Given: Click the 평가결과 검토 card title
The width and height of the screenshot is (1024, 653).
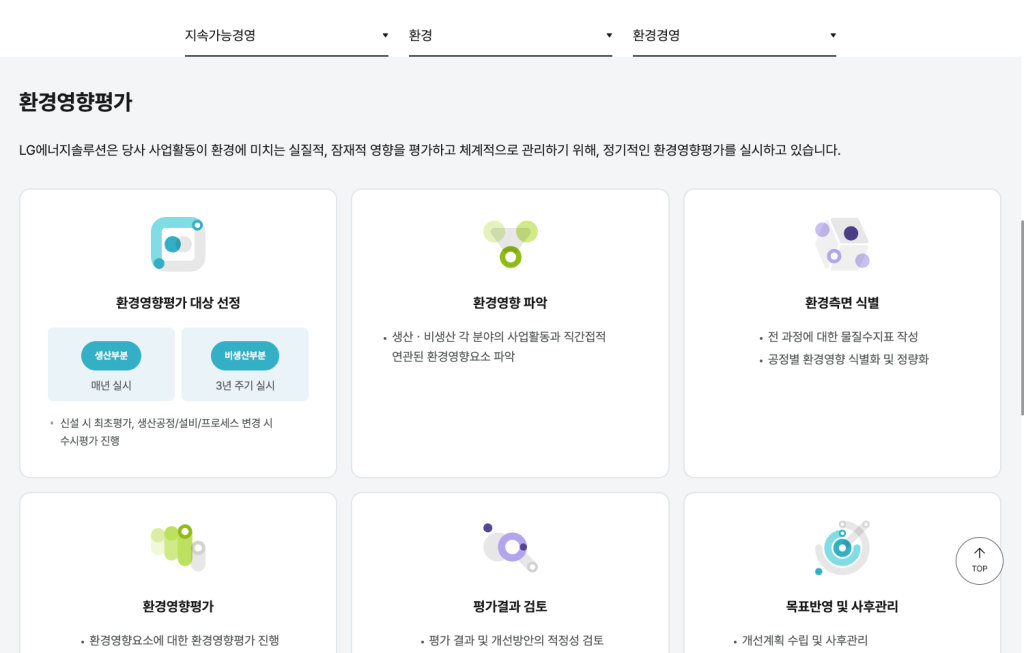Looking at the screenshot, I should (510, 606).
